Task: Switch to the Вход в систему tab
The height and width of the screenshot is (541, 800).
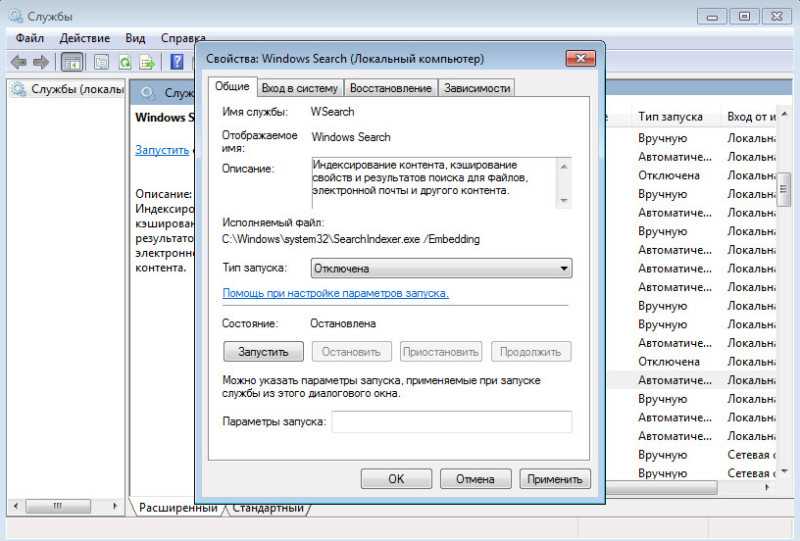Action: 300,88
